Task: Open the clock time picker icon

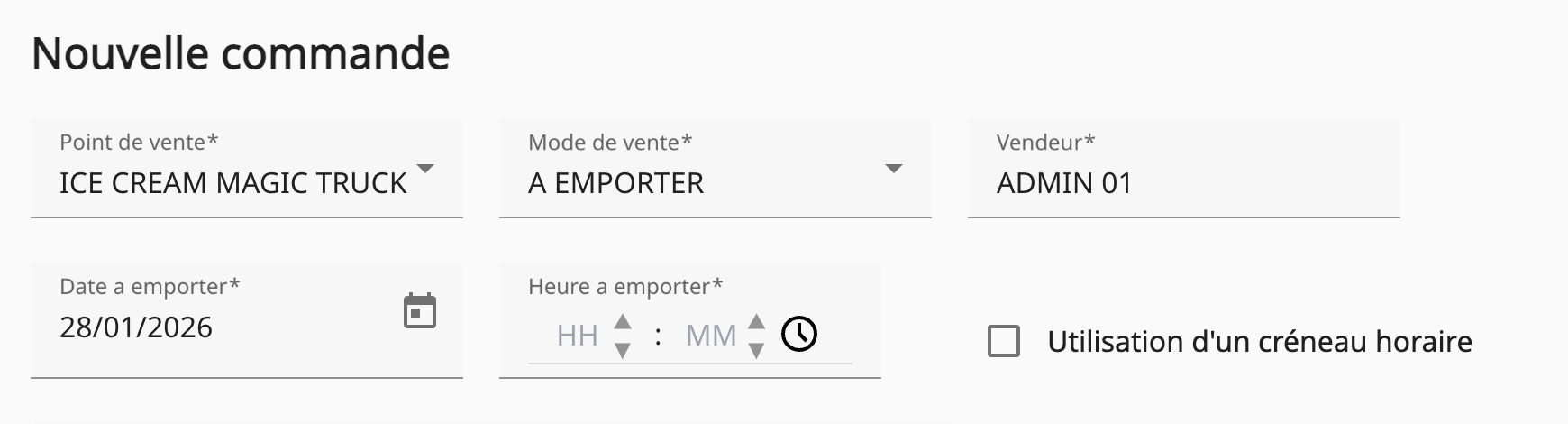Action: coord(799,334)
